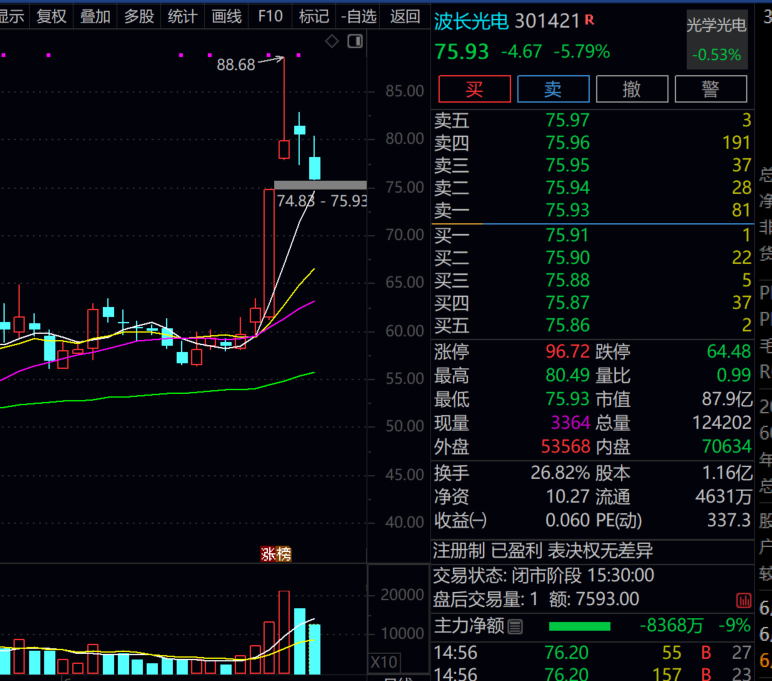Click the 撤 cancel order button
772x681 pixels.
coord(632,89)
